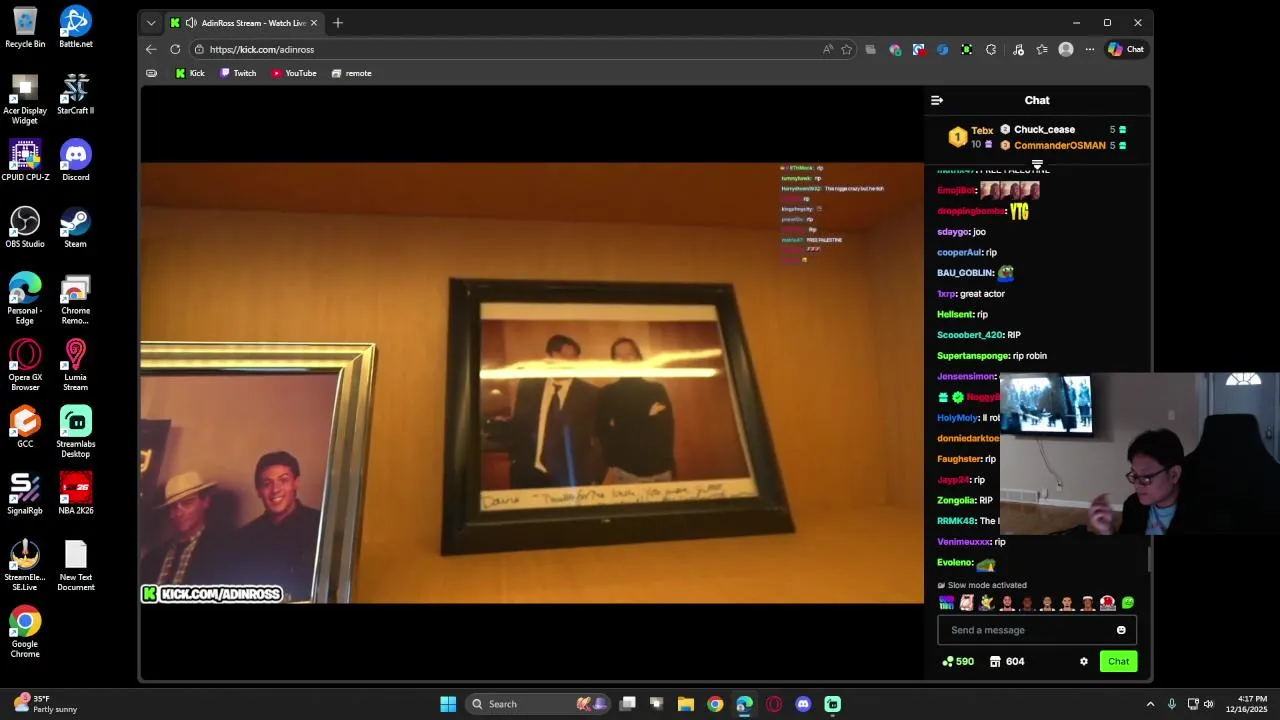Open the weather widget showing 35°F

click(46, 704)
